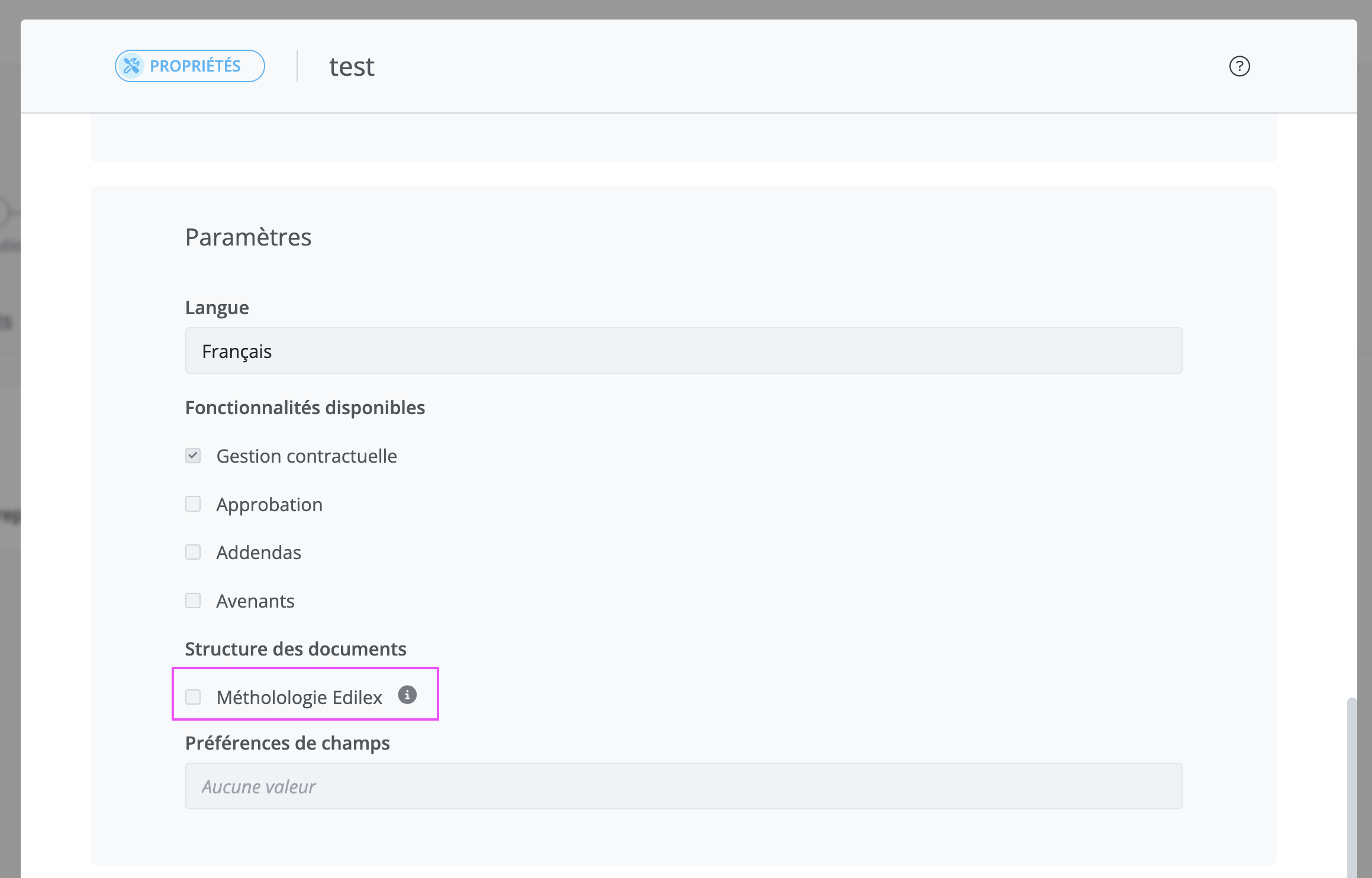Toggle the Méthologie Edilex checkbox
Image resolution: width=1372 pixels, height=878 pixels.
[x=193, y=697]
